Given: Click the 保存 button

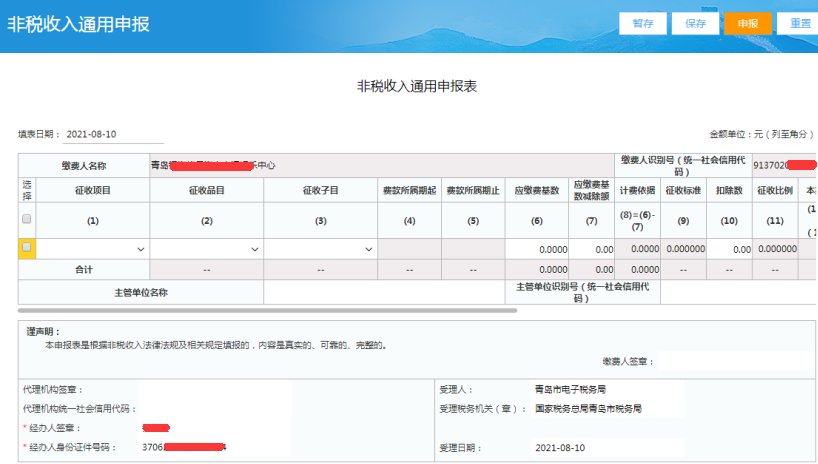Looking at the screenshot, I should coord(695,23).
